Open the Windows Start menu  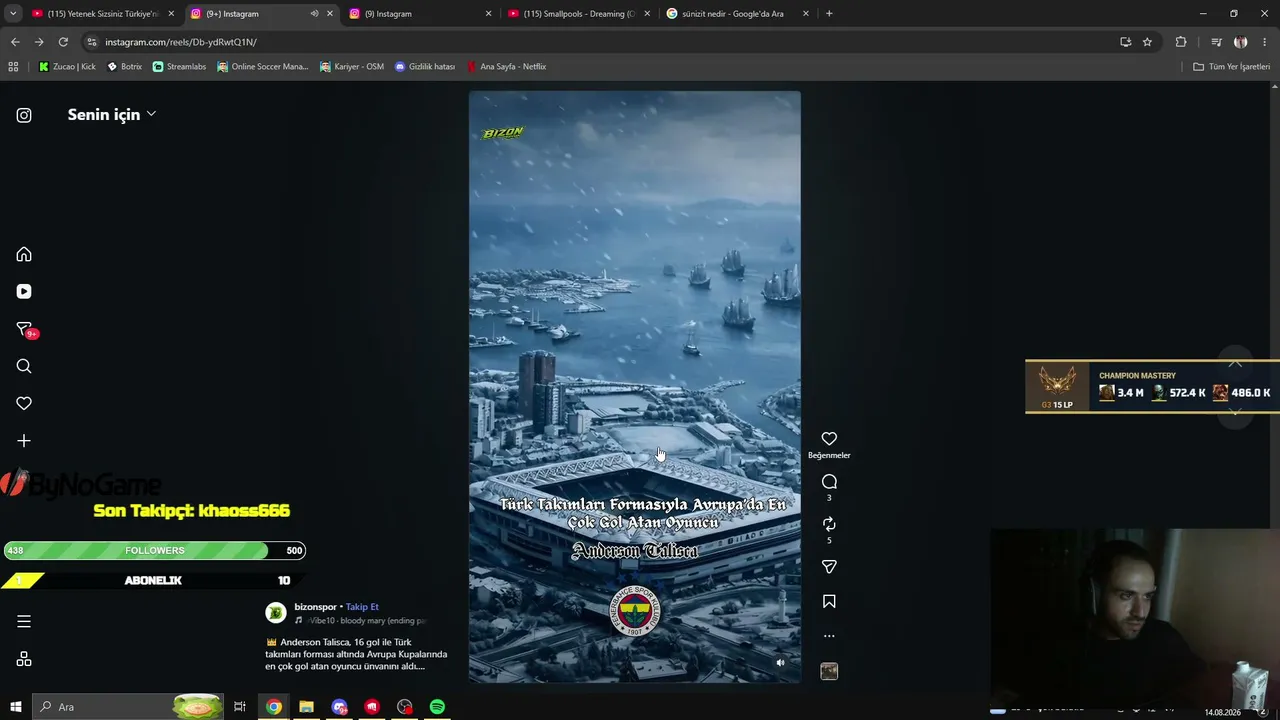[x=16, y=707]
